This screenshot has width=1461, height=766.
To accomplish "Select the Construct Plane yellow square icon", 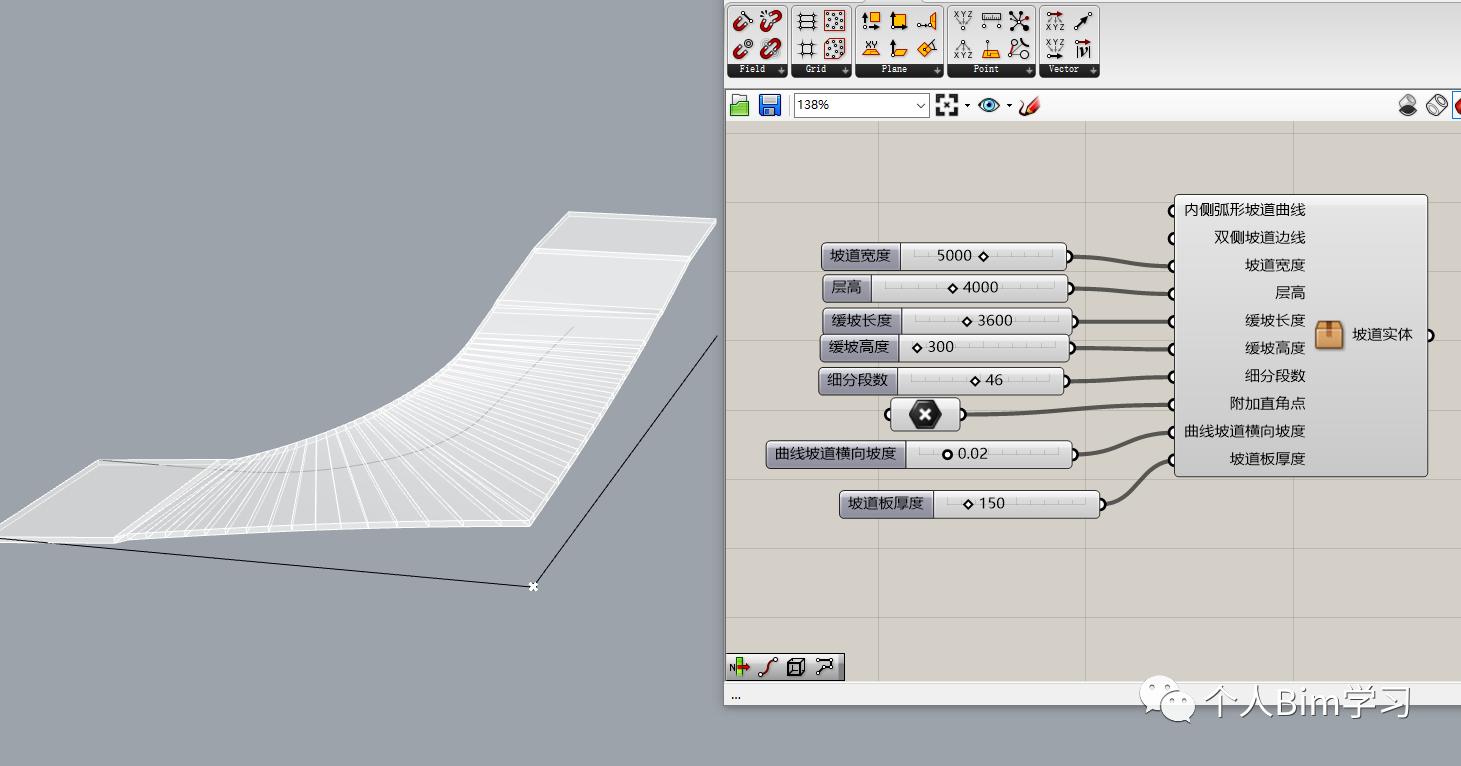I will click(899, 20).
